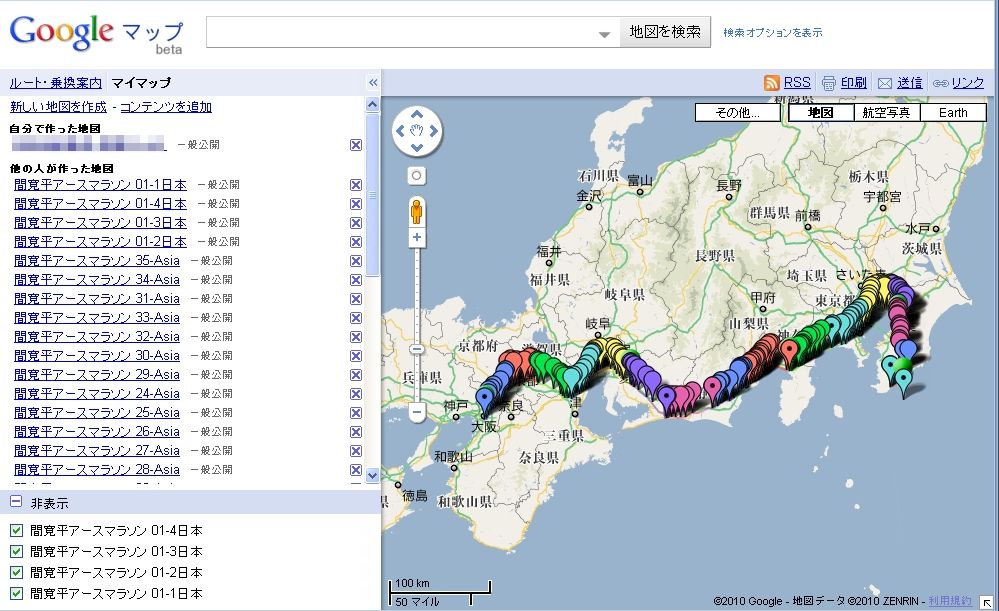Click the Street View pegman icon
The height and width of the screenshot is (611, 999).
tap(417, 211)
